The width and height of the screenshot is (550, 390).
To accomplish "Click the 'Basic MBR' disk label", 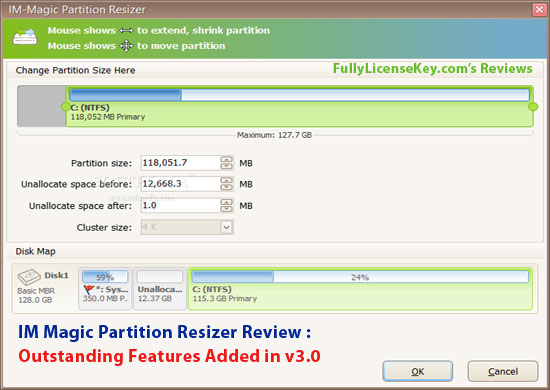I will pyautogui.click(x=36, y=291).
